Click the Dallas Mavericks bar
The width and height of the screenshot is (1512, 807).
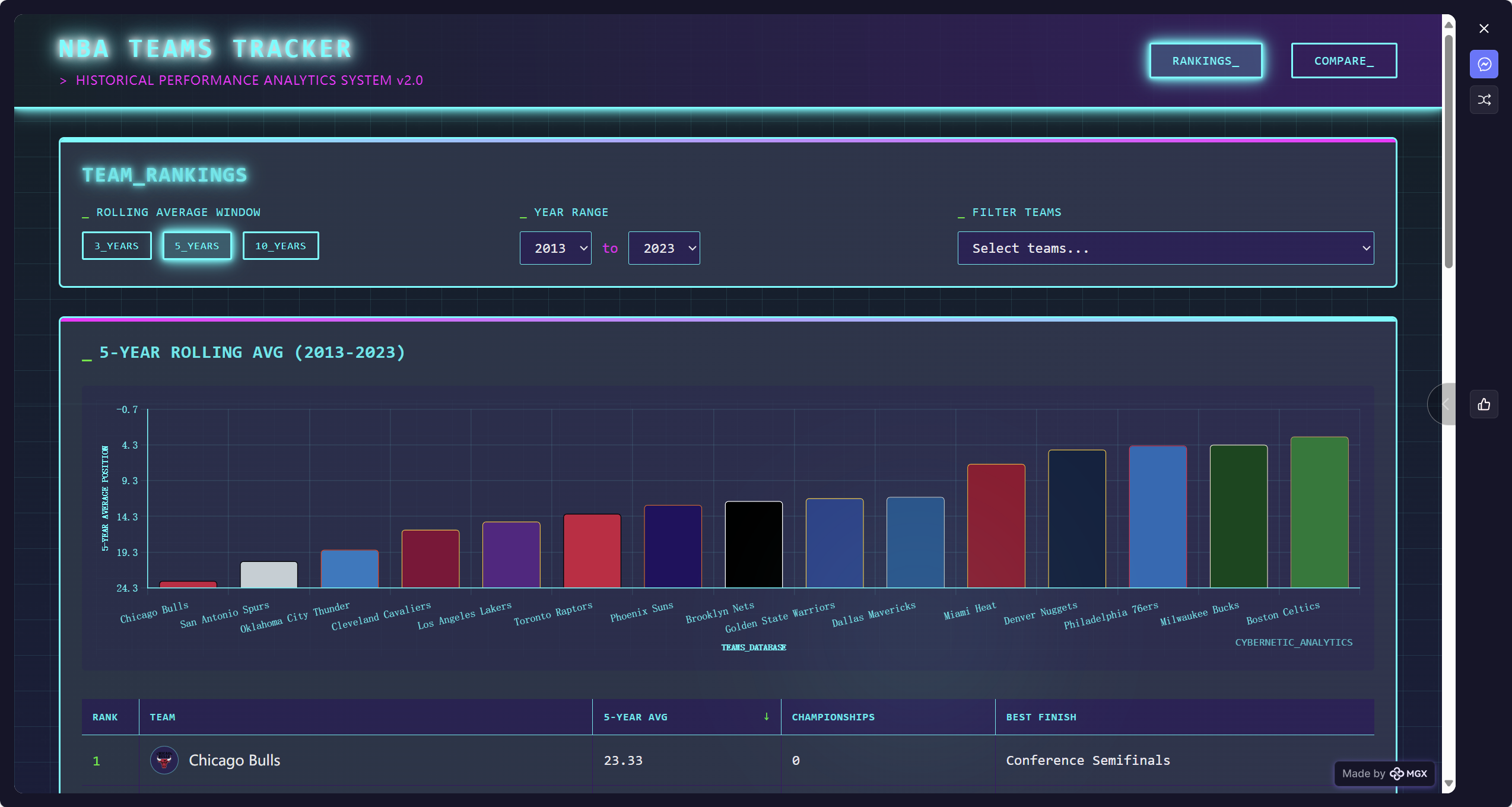tap(915, 542)
